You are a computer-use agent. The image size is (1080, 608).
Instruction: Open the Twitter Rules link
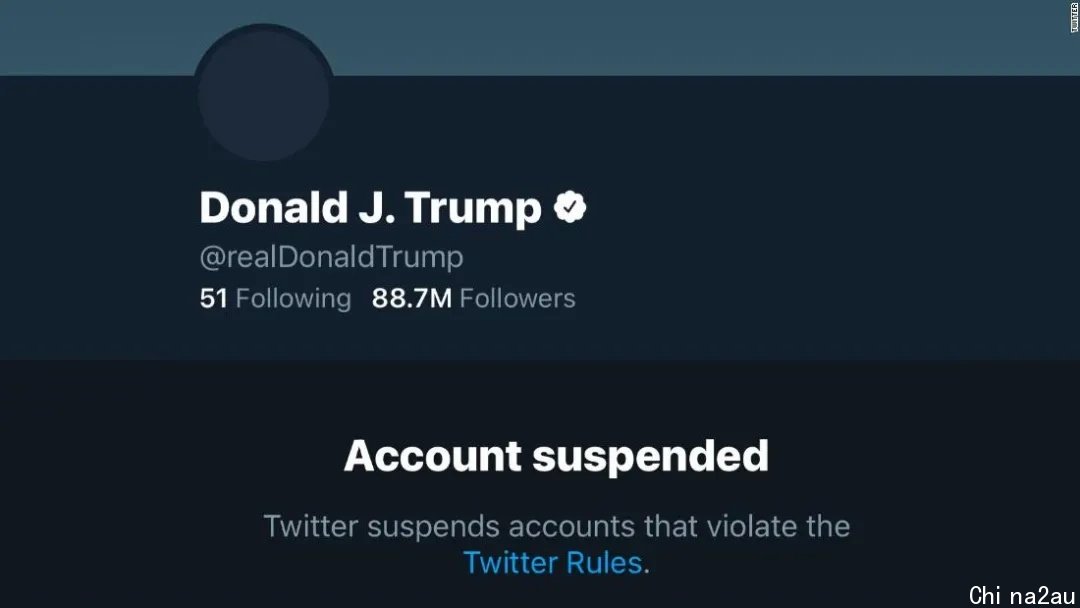tap(553, 563)
